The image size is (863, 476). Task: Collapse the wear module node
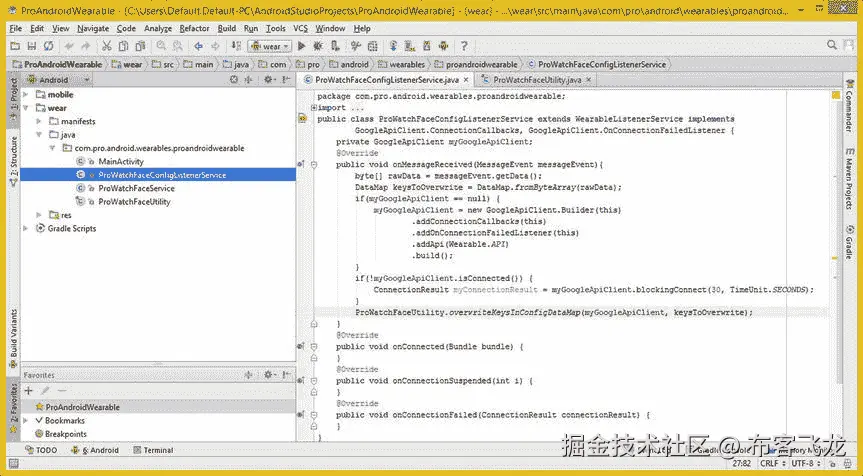[25, 108]
